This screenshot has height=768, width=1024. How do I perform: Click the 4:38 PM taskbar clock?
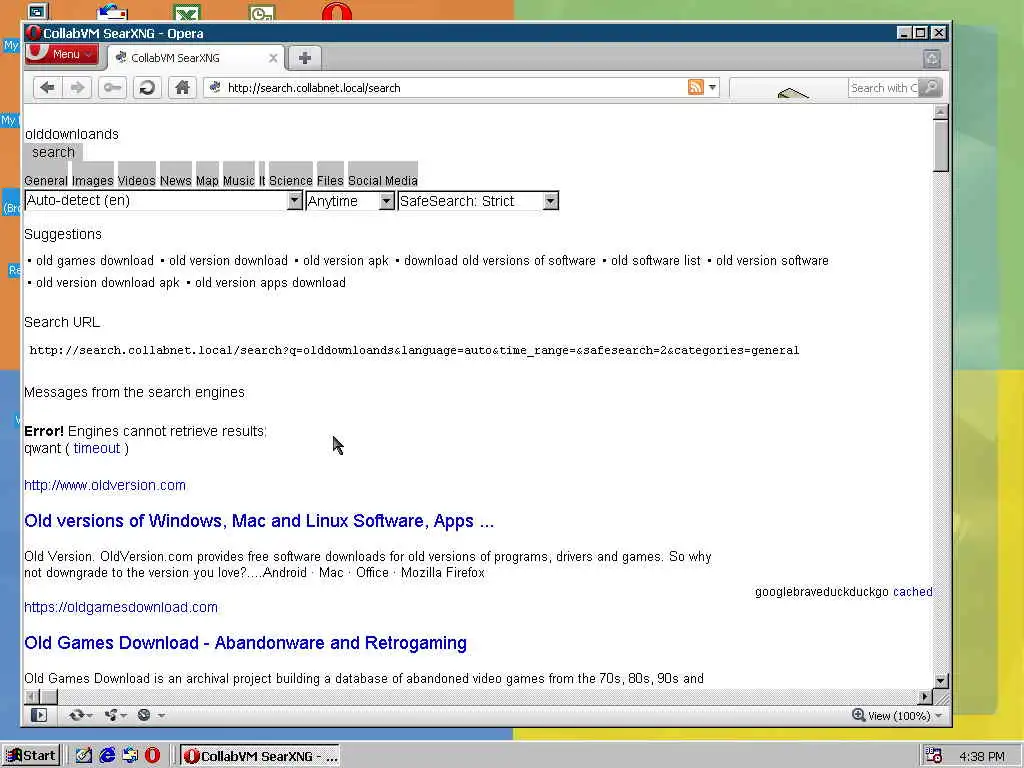[x=982, y=757]
